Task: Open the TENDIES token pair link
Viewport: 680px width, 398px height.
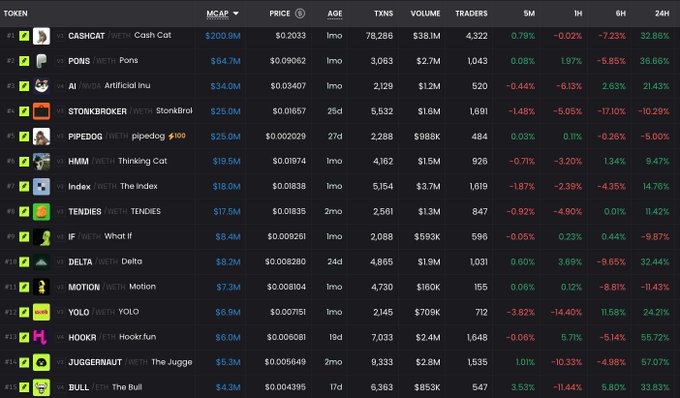Action: click(x=114, y=212)
